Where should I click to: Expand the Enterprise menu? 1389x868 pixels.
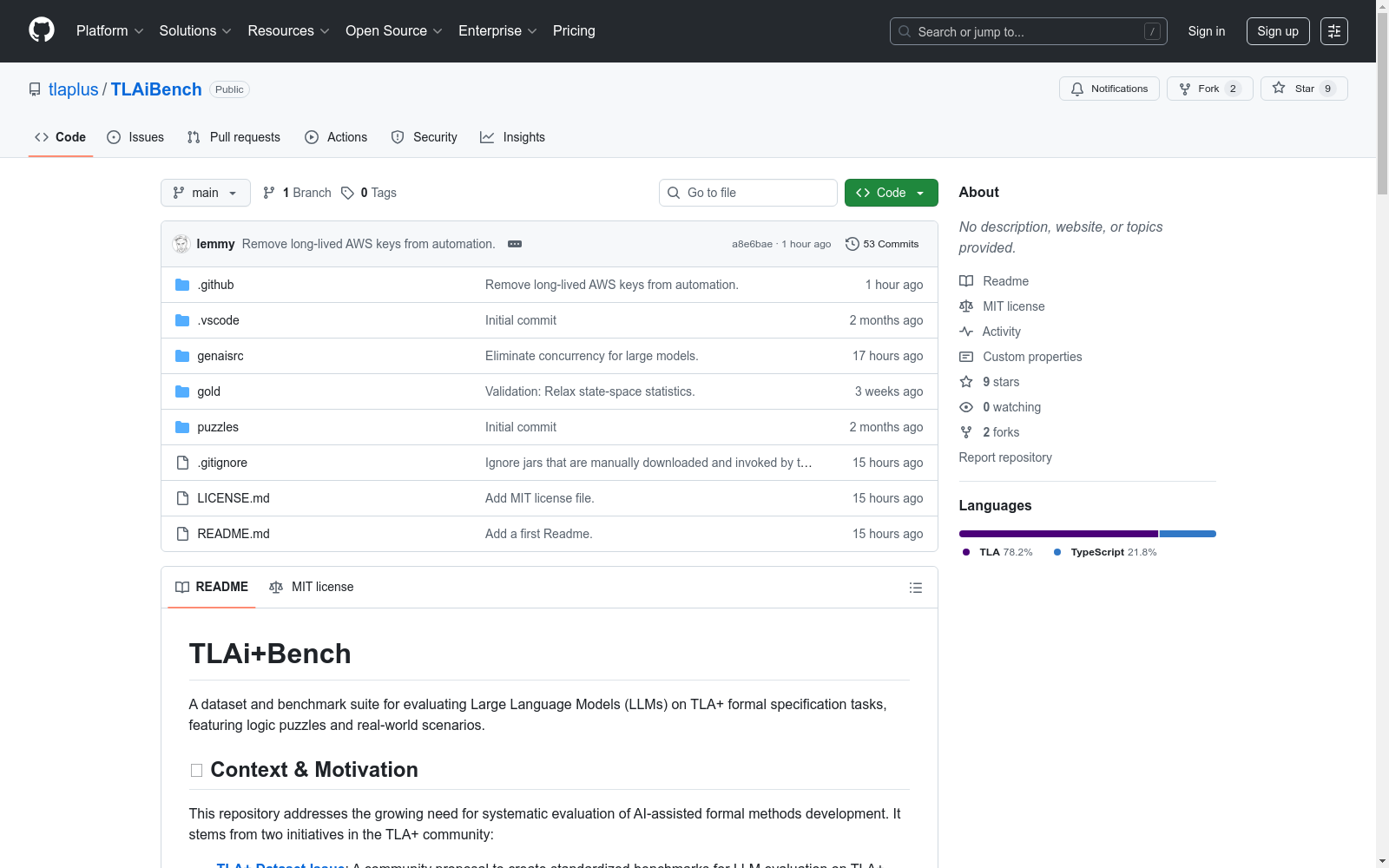pos(498,31)
